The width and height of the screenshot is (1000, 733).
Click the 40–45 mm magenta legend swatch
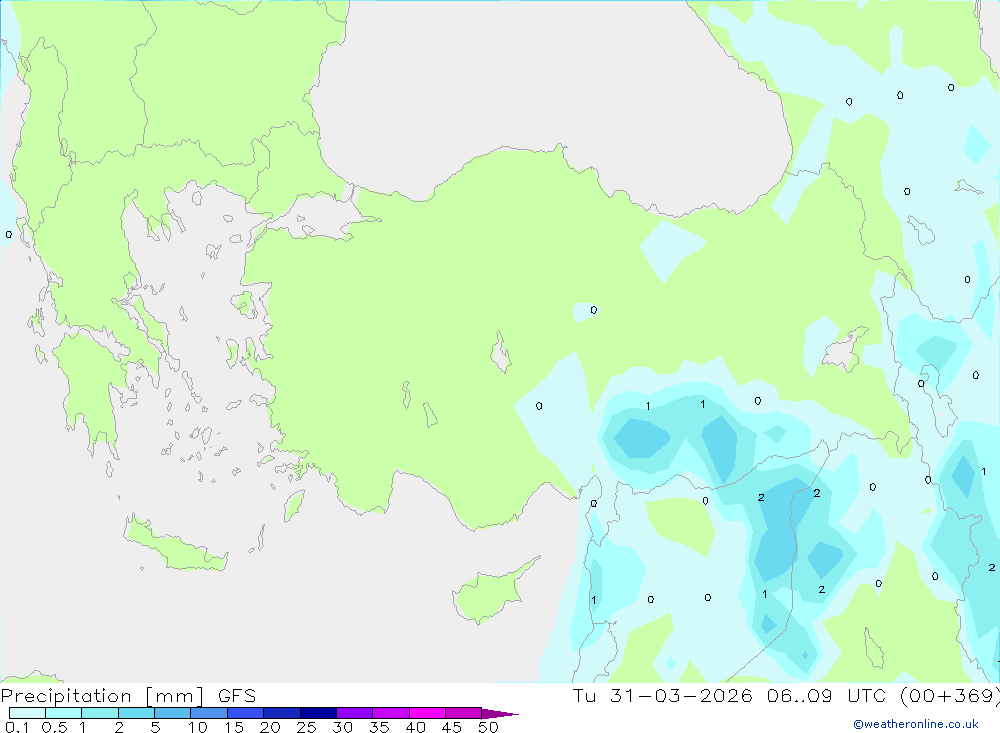coord(427,713)
